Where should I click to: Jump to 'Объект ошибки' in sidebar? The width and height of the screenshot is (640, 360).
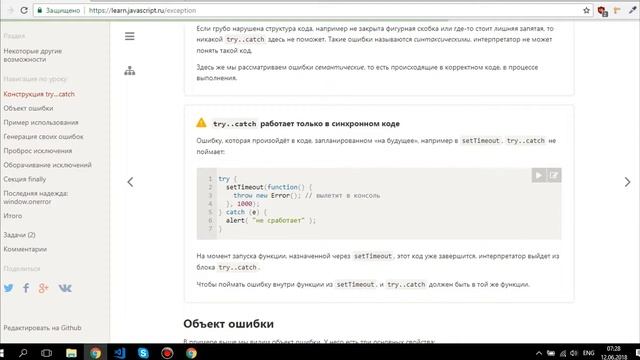click(28, 108)
